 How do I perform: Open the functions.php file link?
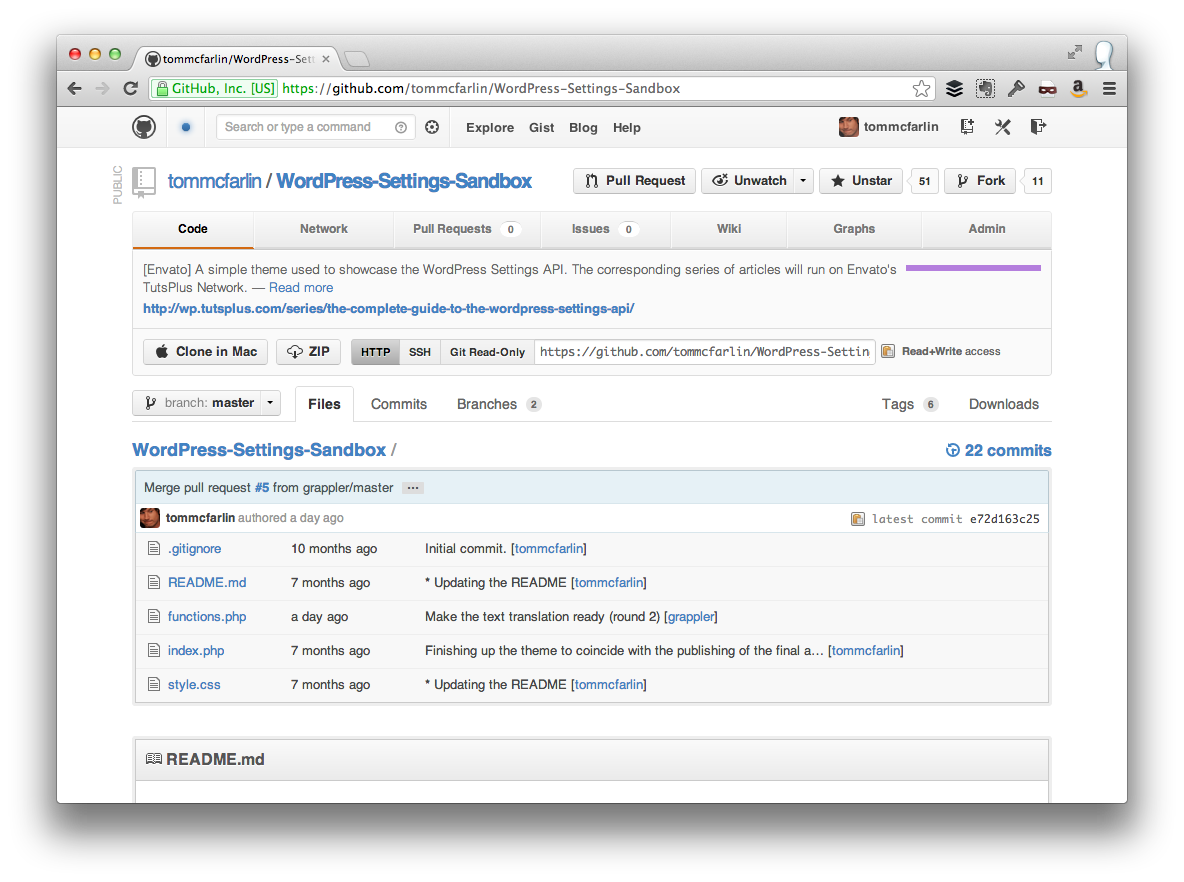coord(206,616)
